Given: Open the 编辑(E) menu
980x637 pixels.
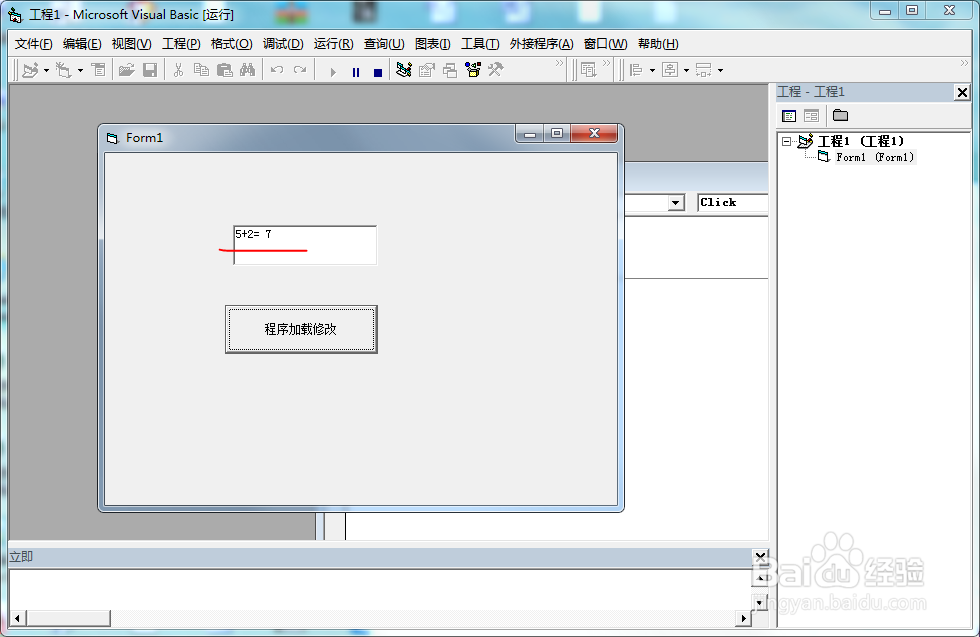Looking at the screenshot, I should [82, 44].
